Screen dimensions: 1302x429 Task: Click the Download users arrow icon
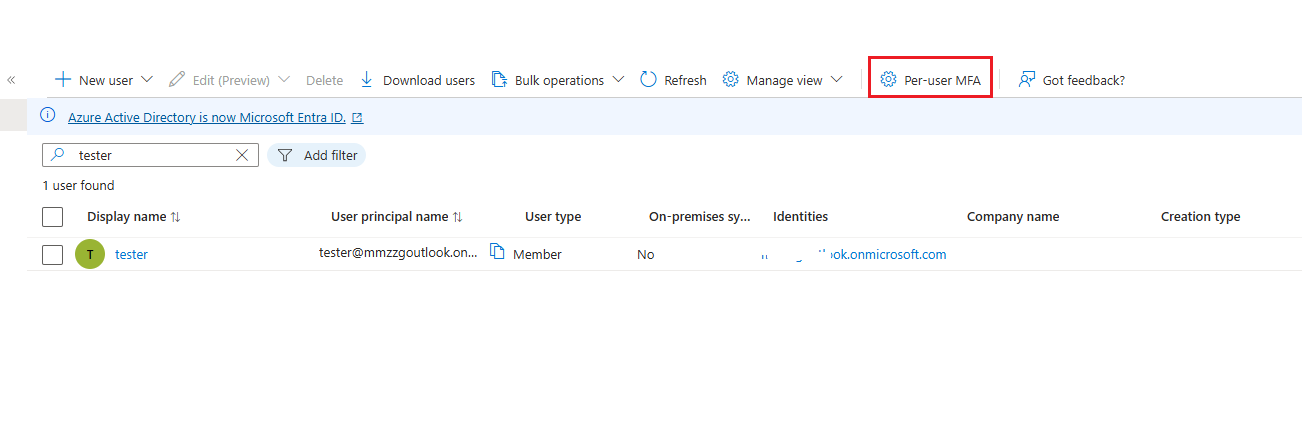pyautogui.click(x=366, y=80)
